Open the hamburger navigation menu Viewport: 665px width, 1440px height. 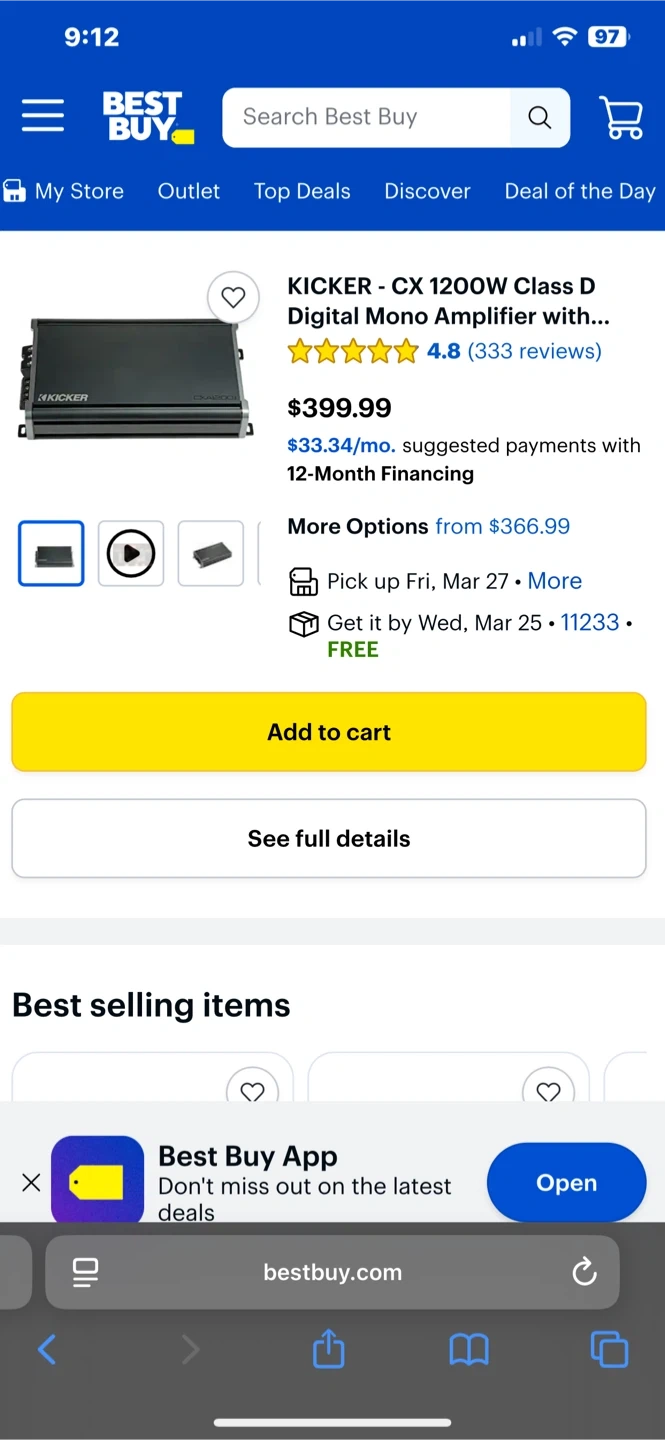click(43, 117)
